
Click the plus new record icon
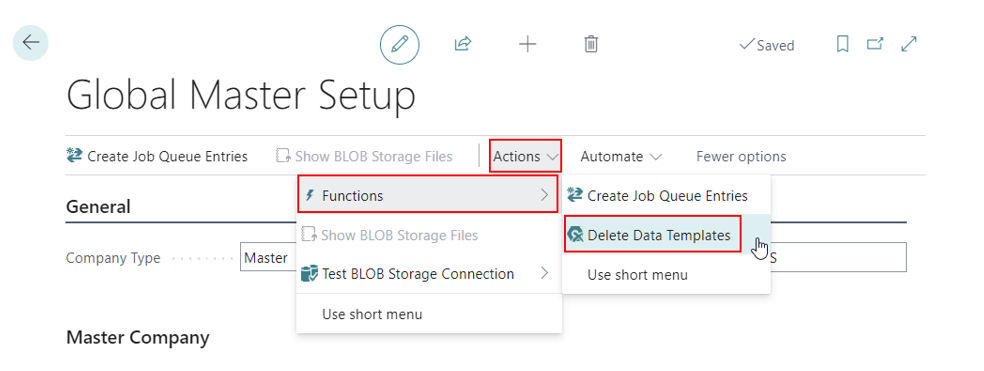[527, 44]
